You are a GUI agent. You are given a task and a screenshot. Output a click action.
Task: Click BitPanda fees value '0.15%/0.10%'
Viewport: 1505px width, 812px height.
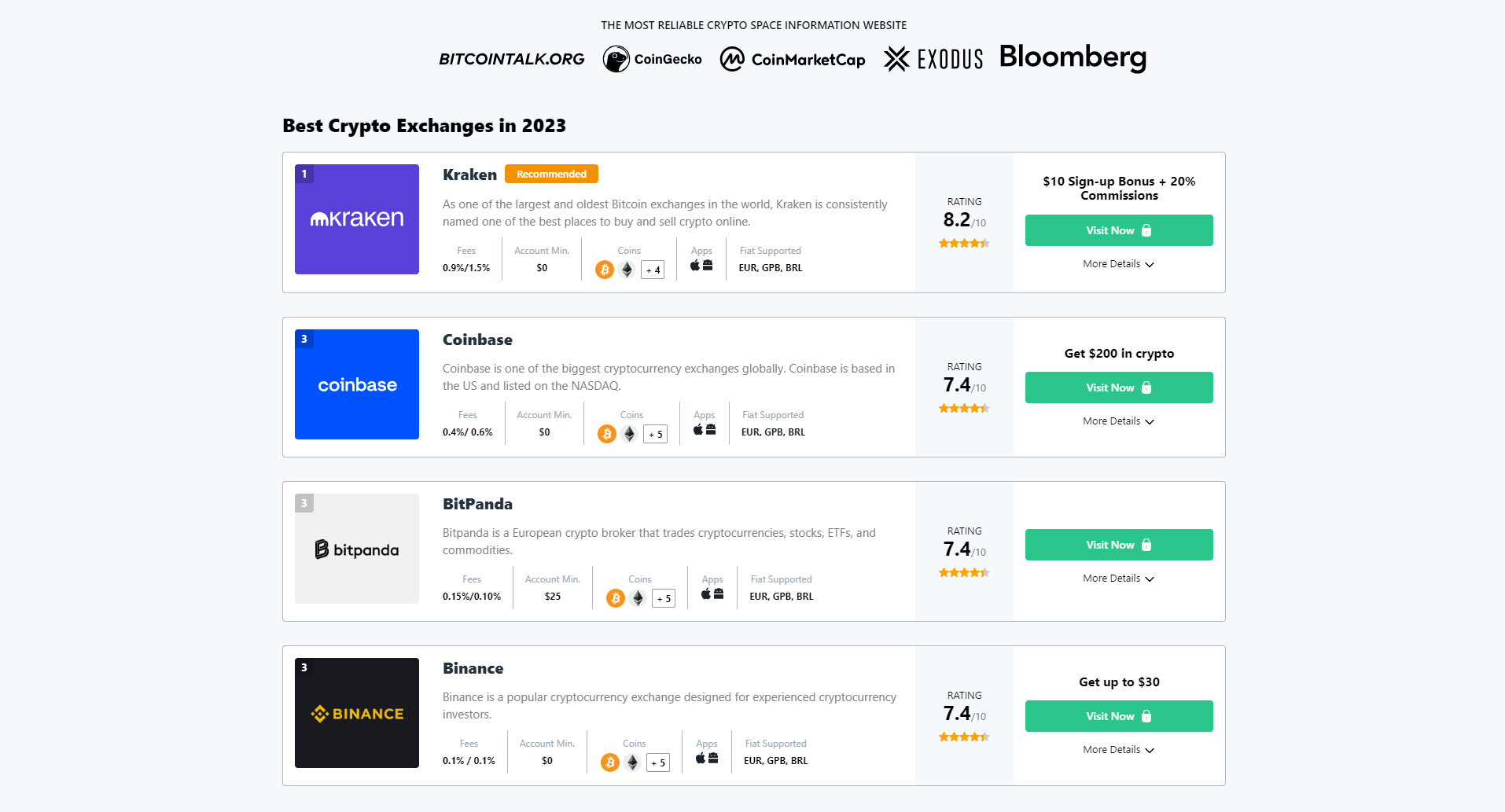point(472,597)
